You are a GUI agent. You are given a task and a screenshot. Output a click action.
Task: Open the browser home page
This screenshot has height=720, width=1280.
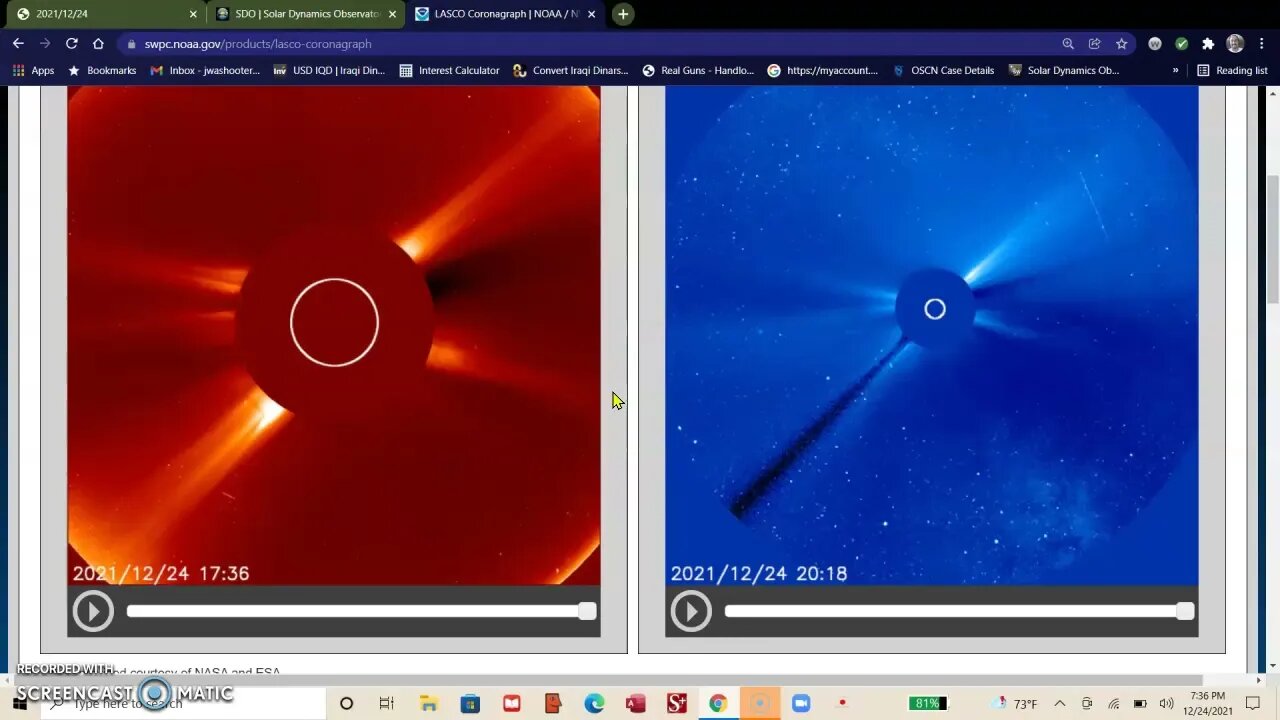click(x=98, y=44)
